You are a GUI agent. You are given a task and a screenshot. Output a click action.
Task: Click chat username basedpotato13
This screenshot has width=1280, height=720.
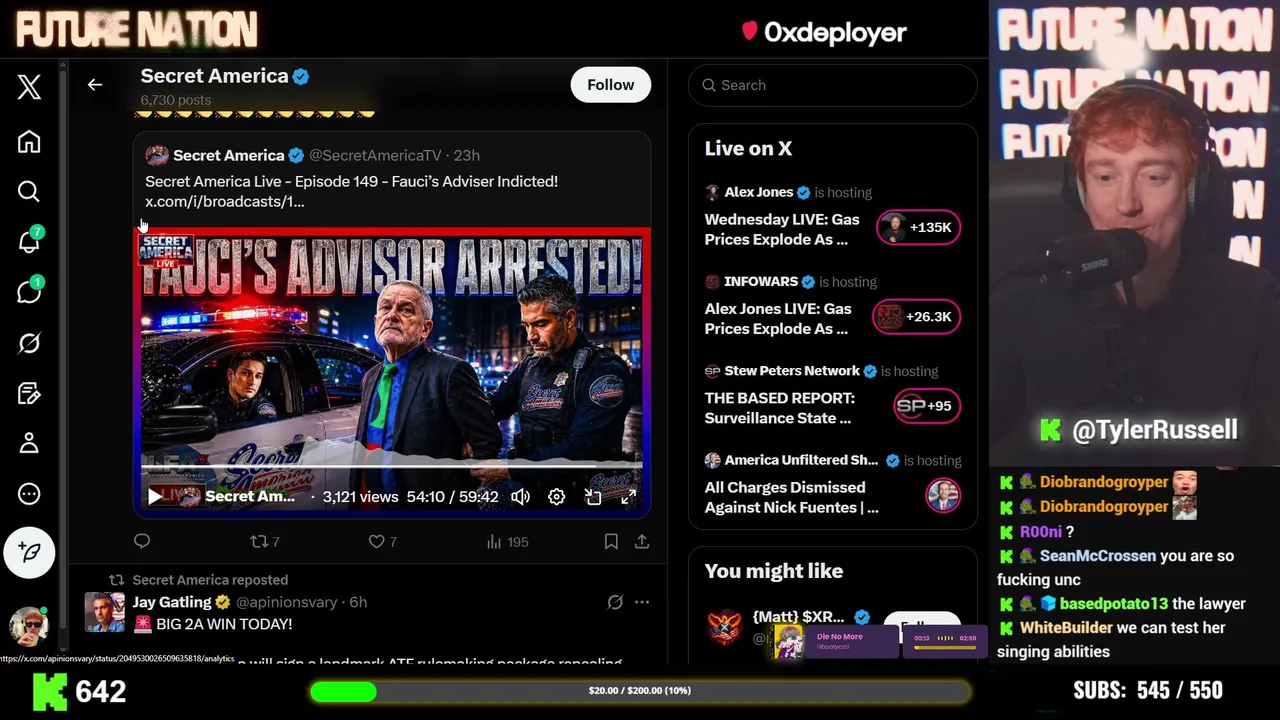[1113, 604]
